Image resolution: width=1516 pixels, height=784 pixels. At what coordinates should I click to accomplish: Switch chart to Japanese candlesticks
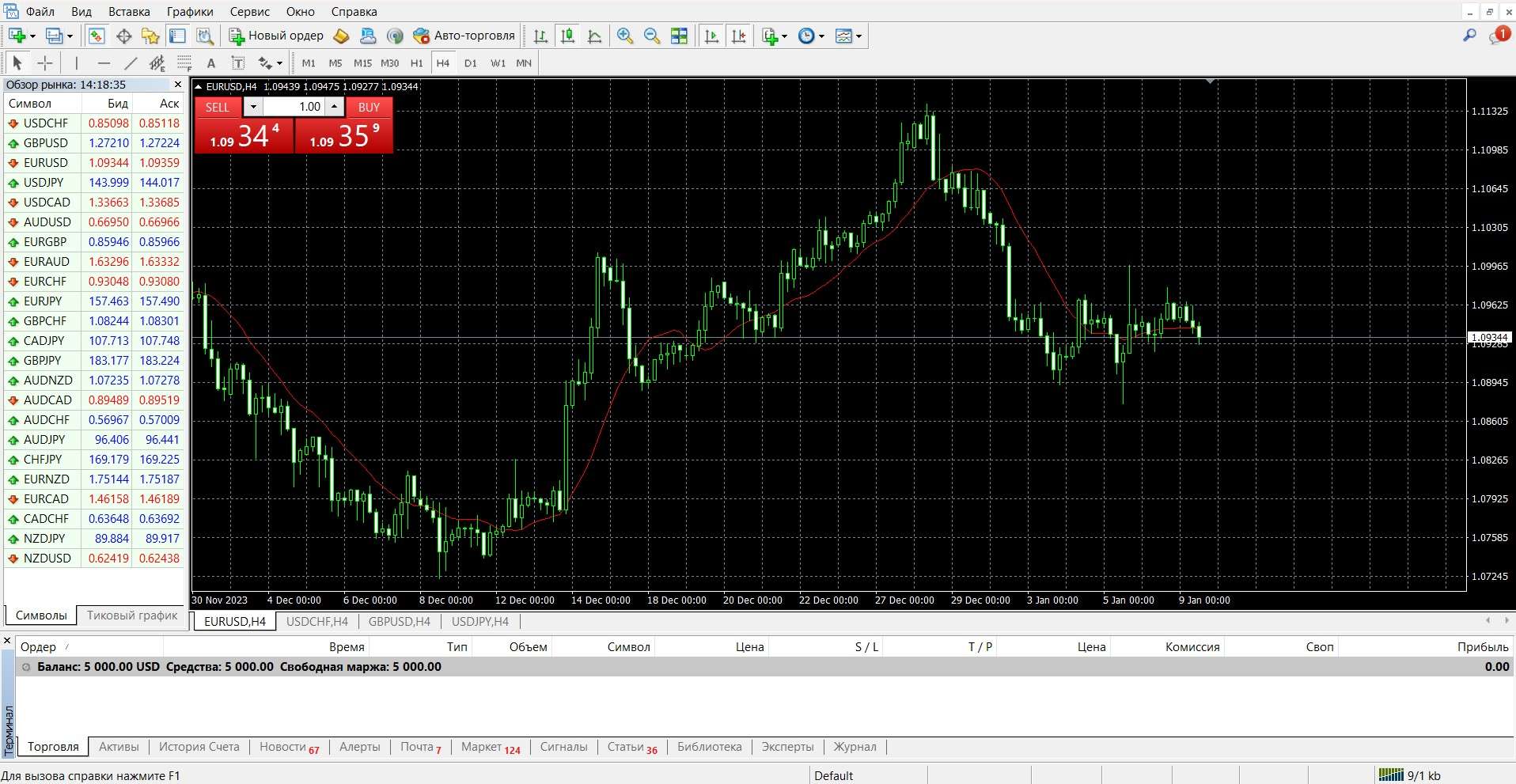[567, 36]
